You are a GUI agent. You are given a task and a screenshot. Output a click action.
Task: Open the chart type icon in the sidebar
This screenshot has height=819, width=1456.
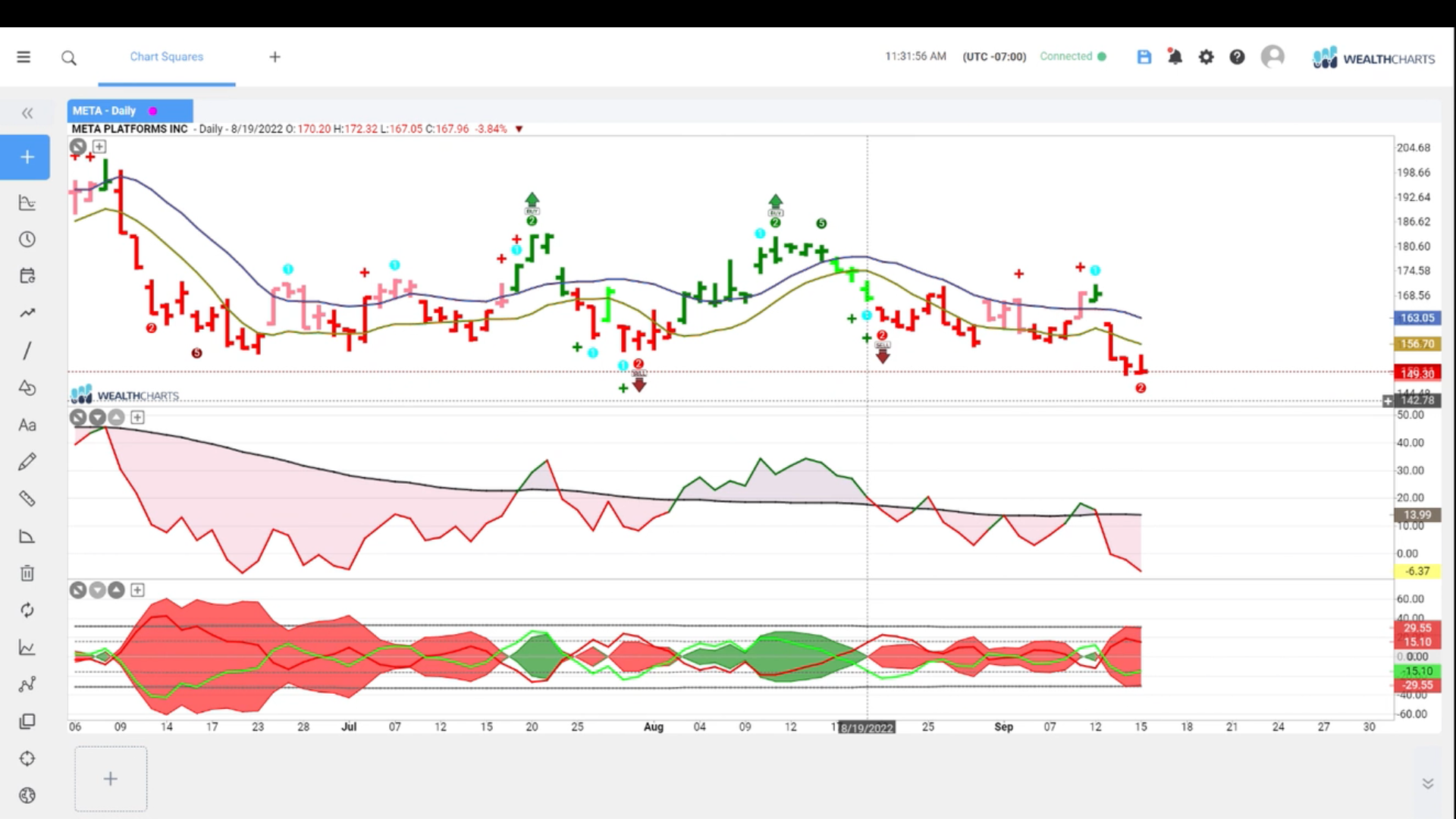(x=27, y=202)
